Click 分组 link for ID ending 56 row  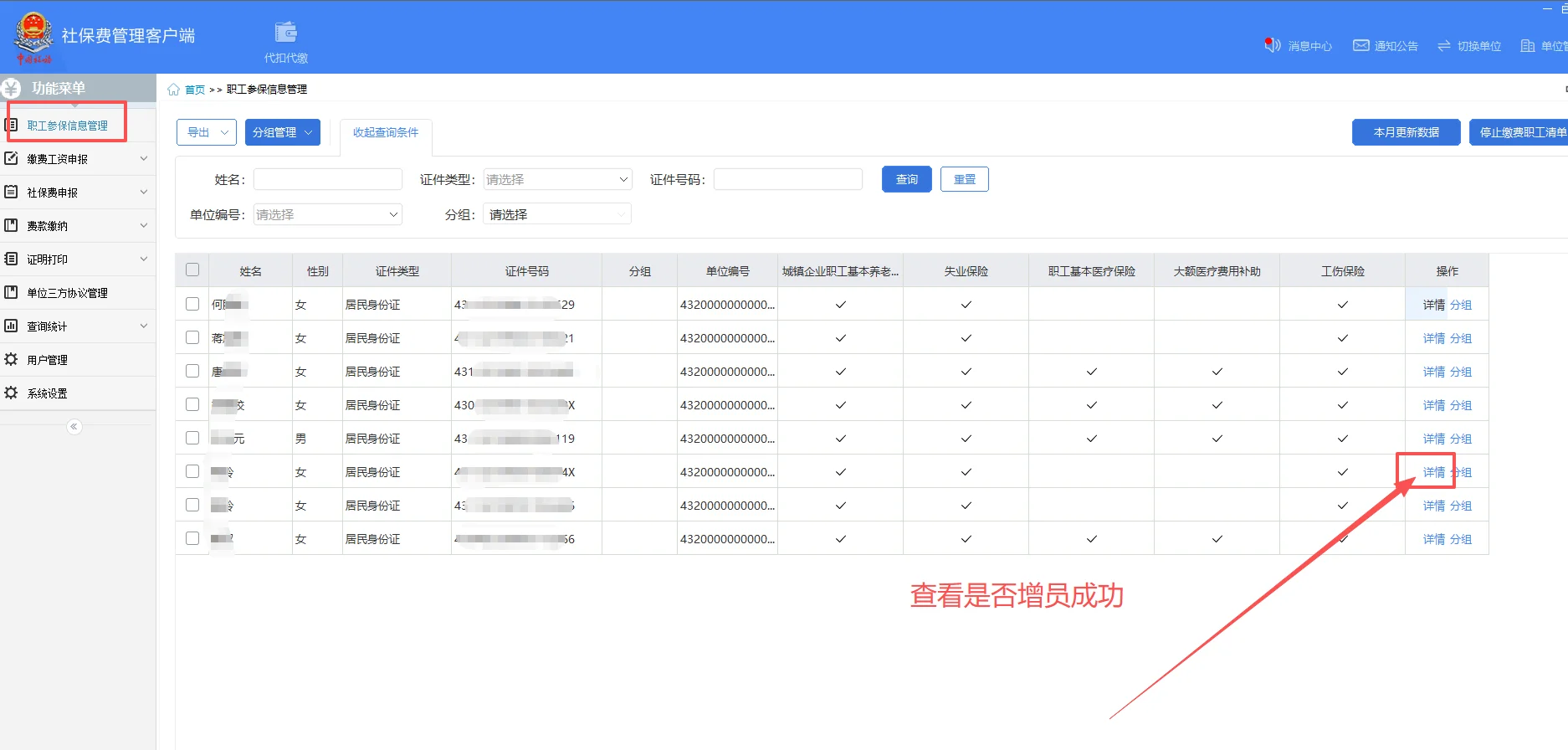point(1461,539)
